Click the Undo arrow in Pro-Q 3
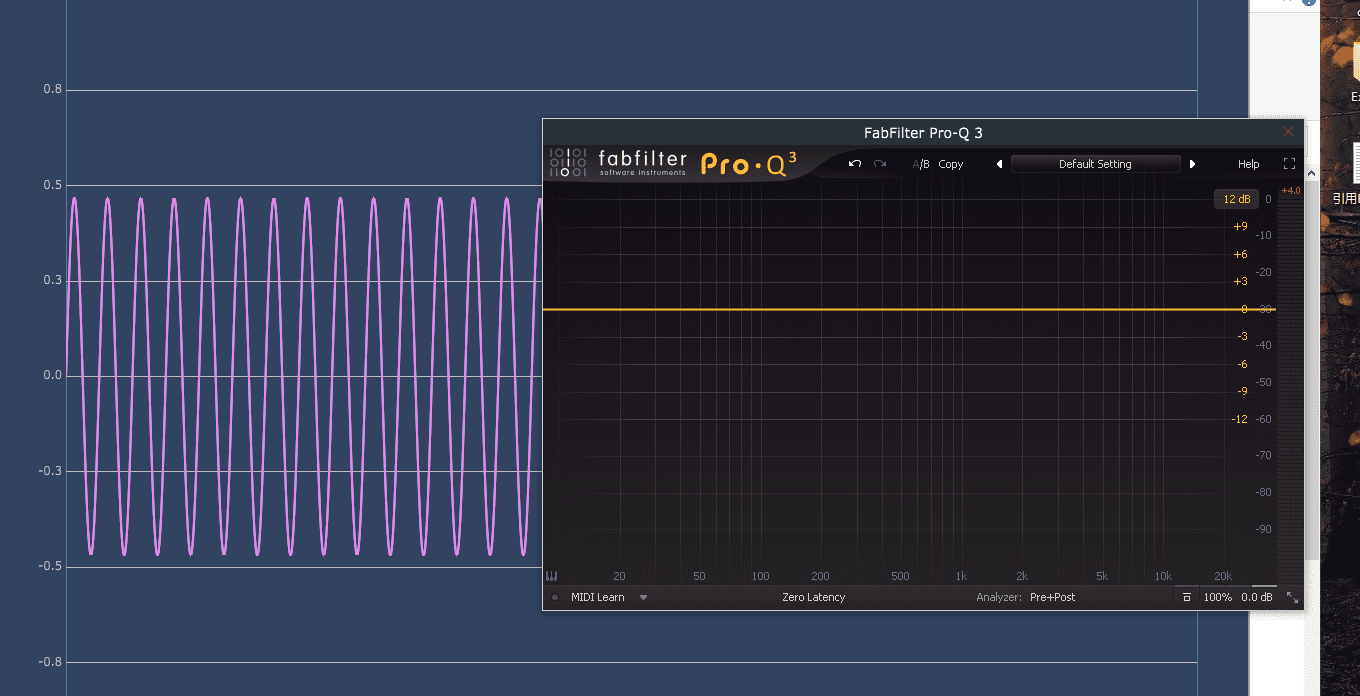This screenshot has height=696, width=1360. pyautogui.click(x=854, y=164)
